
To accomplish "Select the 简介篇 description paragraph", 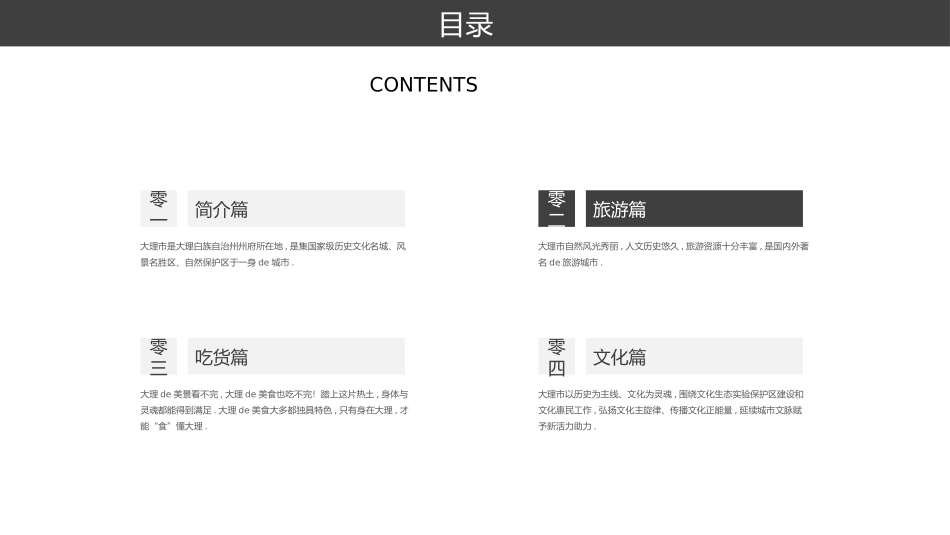I will pos(273,254).
